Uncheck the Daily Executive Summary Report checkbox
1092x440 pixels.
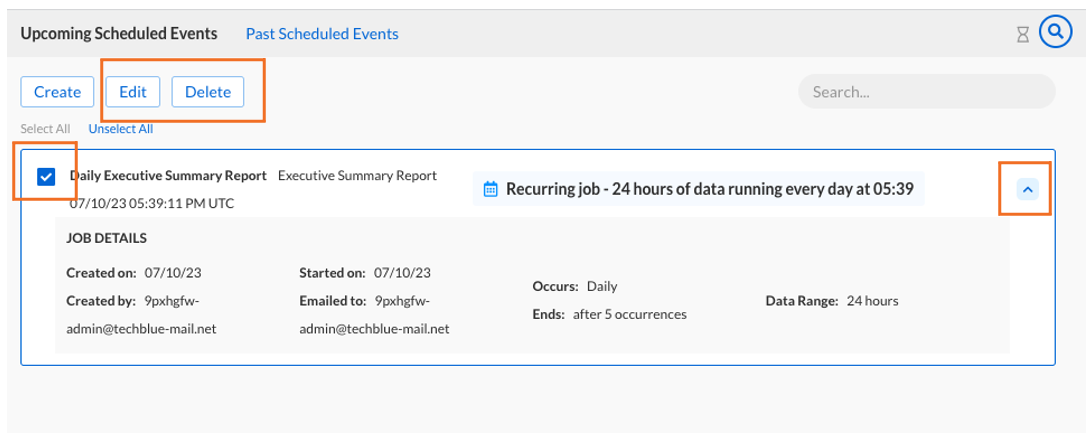tap(45, 177)
